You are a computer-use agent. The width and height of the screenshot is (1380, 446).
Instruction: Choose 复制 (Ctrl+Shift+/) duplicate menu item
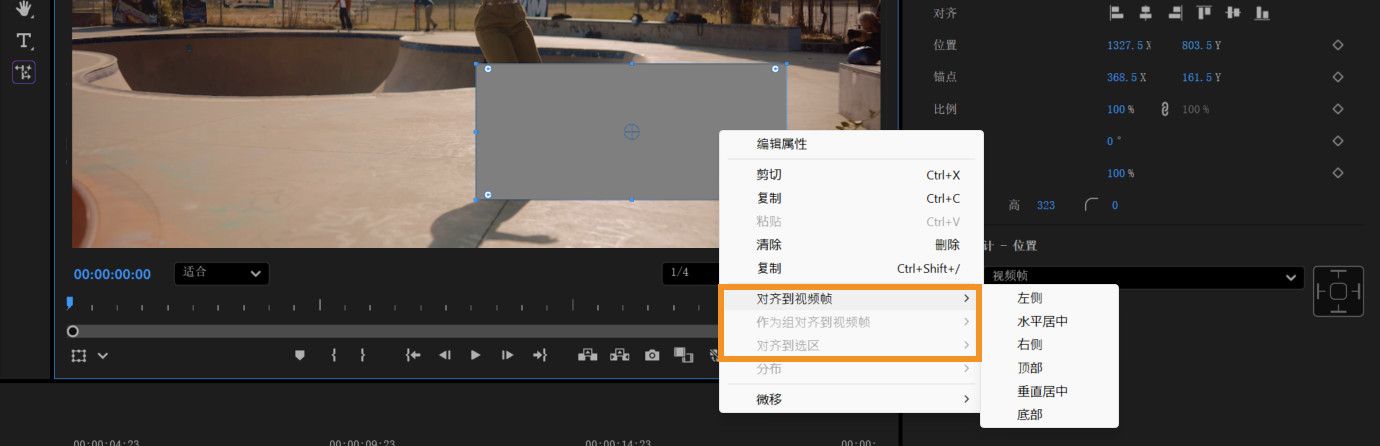(852, 269)
